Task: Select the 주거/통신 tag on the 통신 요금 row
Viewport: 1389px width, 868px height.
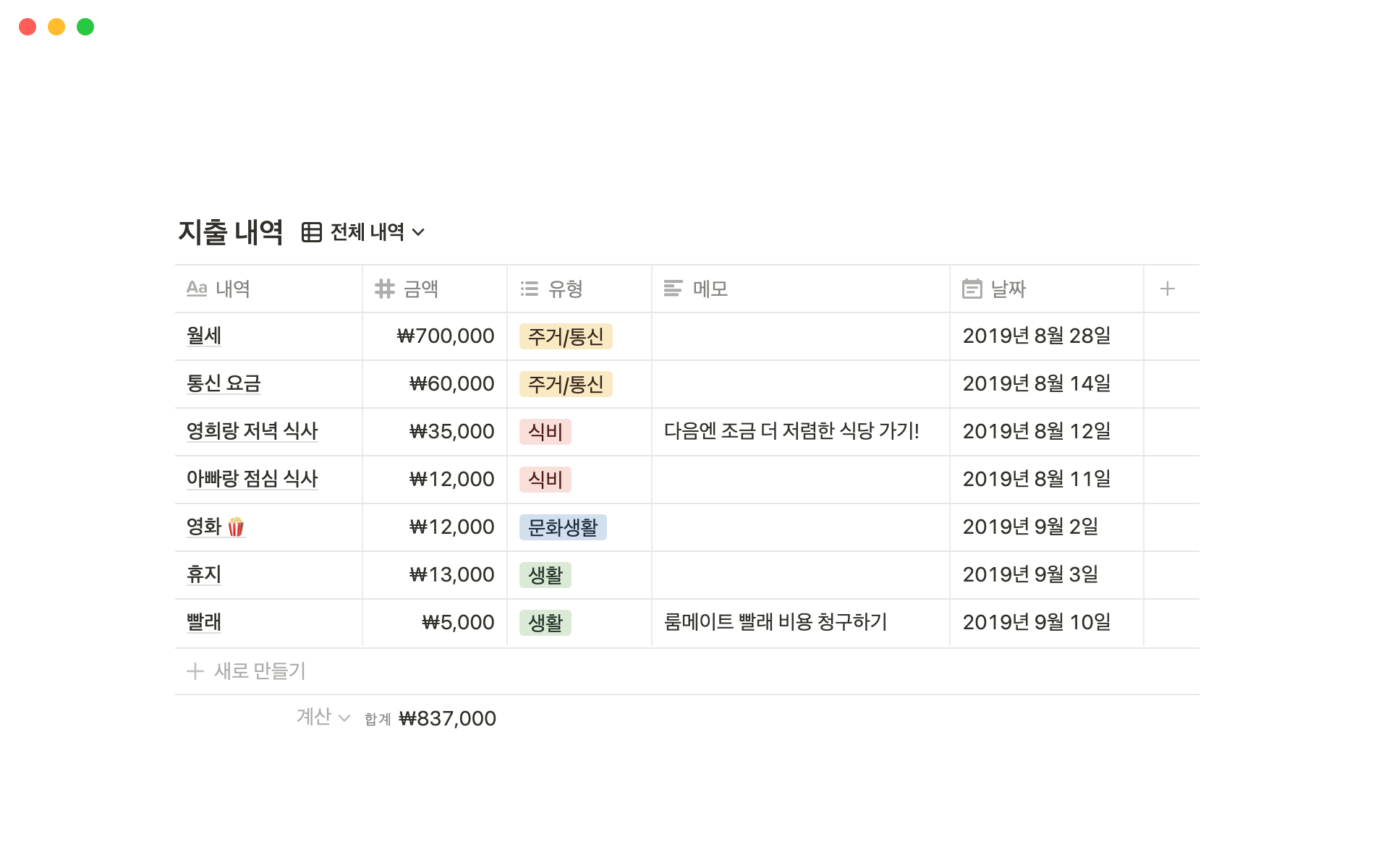Action: pyautogui.click(x=565, y=384)
